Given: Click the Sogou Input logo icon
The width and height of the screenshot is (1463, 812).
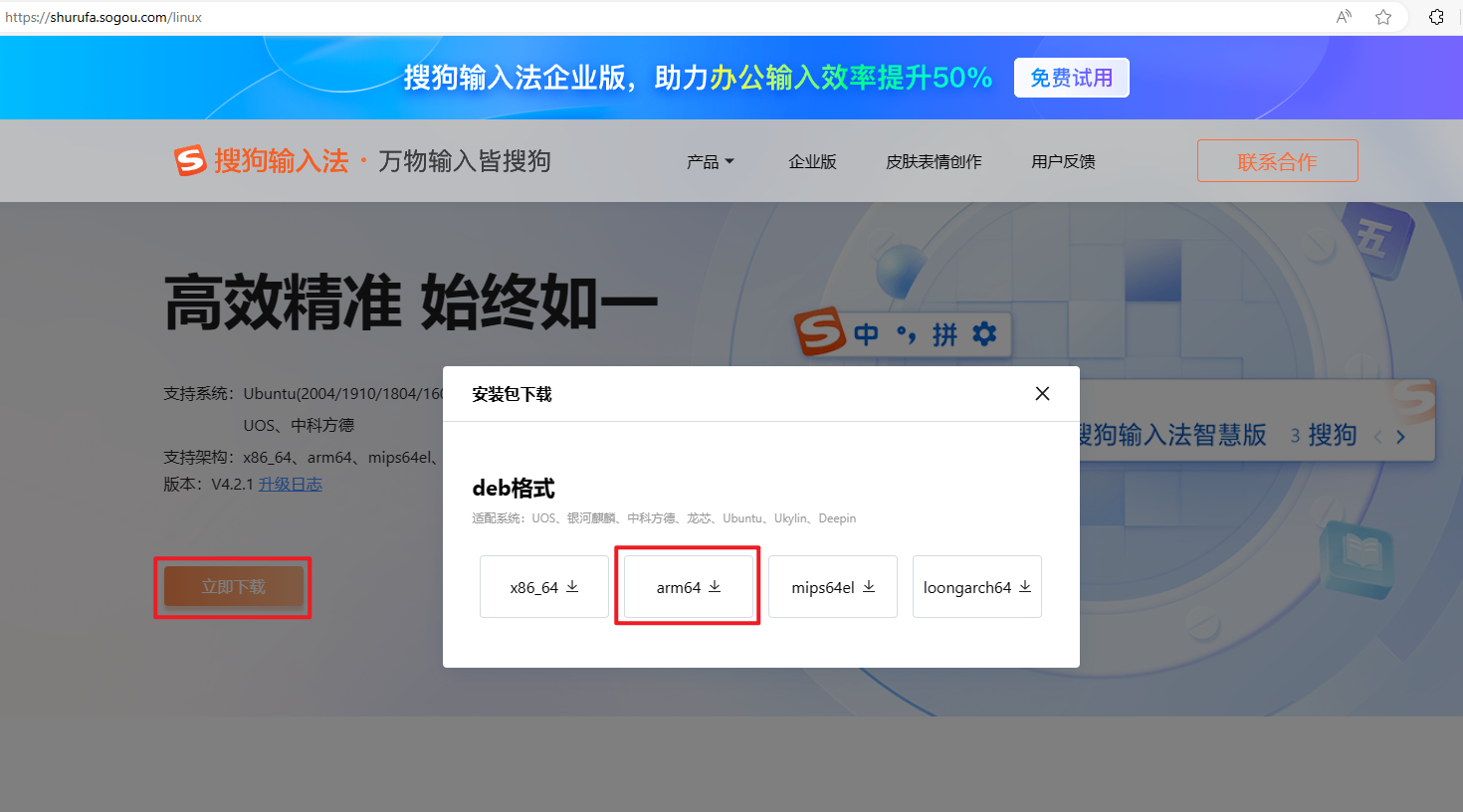Looking at the screenshot, I should 190,160.
